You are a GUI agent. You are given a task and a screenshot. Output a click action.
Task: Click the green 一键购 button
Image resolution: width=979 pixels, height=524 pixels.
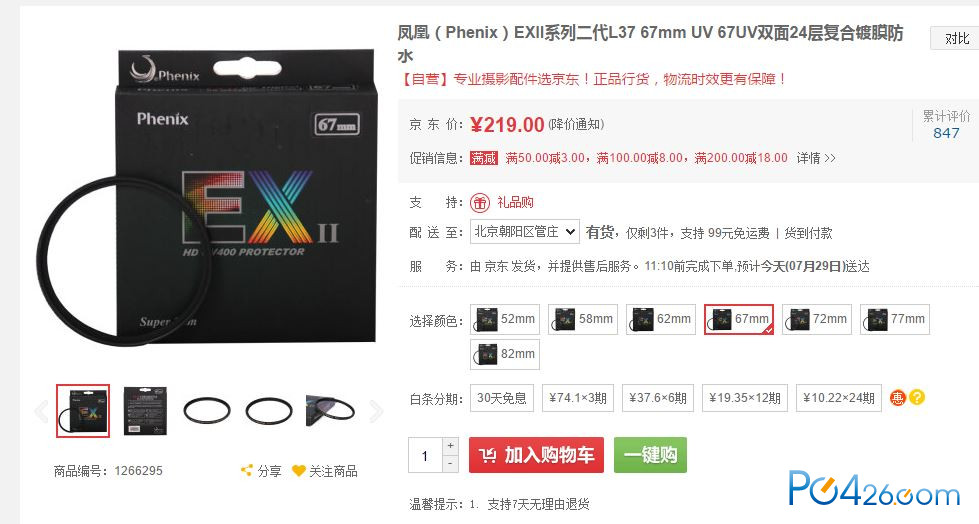(x=650, y=455)
